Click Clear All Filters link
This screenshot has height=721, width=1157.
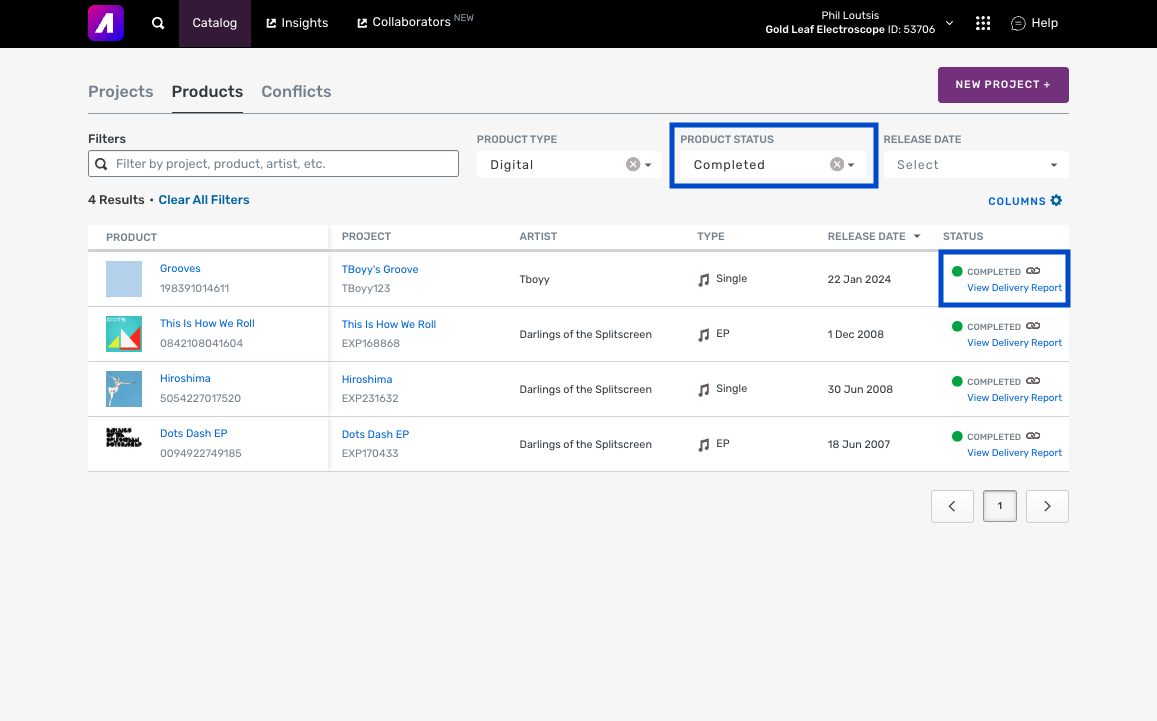click(x=204, y=200)
